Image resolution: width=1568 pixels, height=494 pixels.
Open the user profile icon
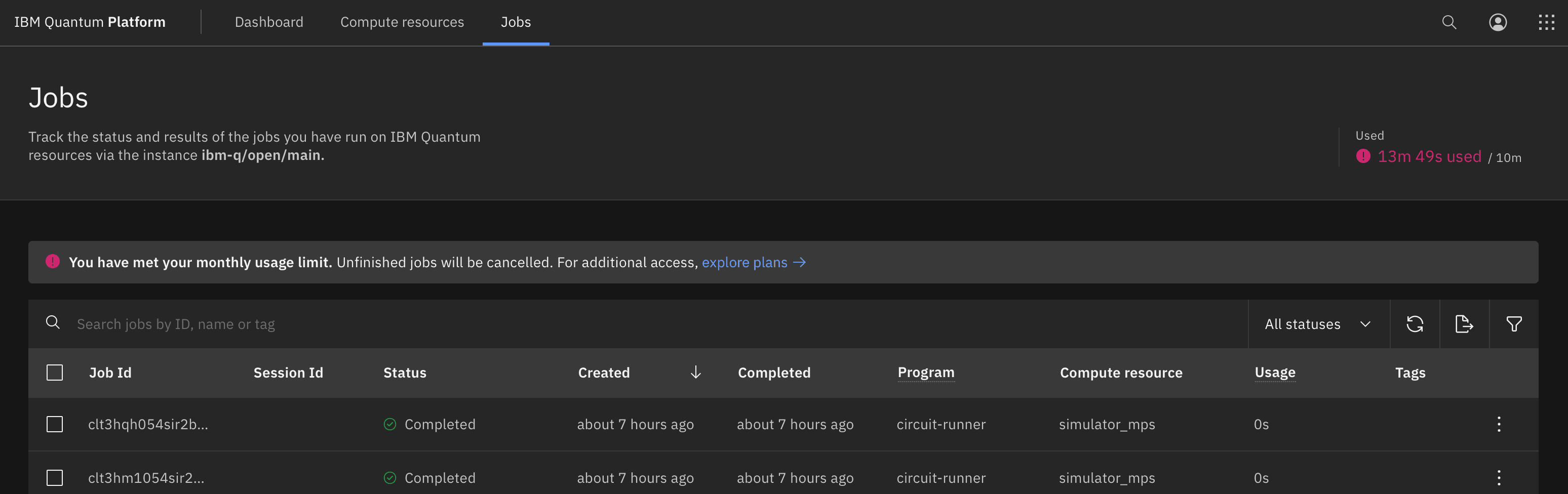tap(1498, 22)
